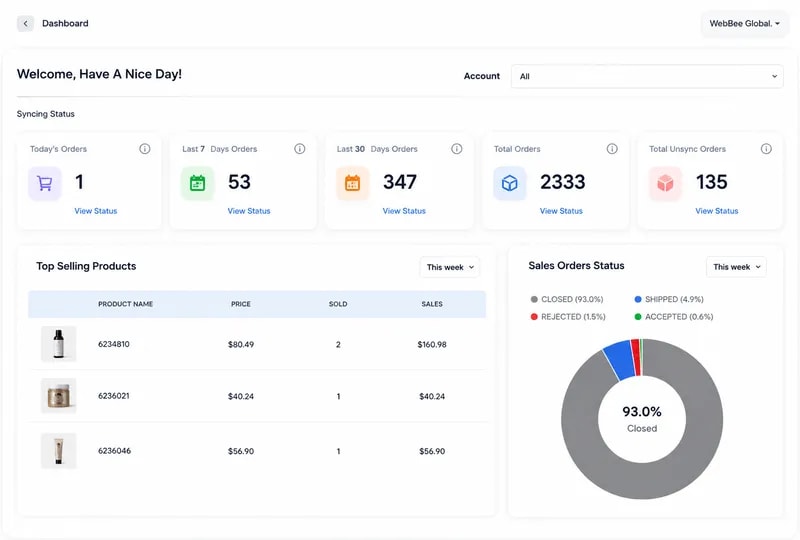Click the 2333 Total Orders count
This screenshot has height=540, width=800.
point(563,182)
